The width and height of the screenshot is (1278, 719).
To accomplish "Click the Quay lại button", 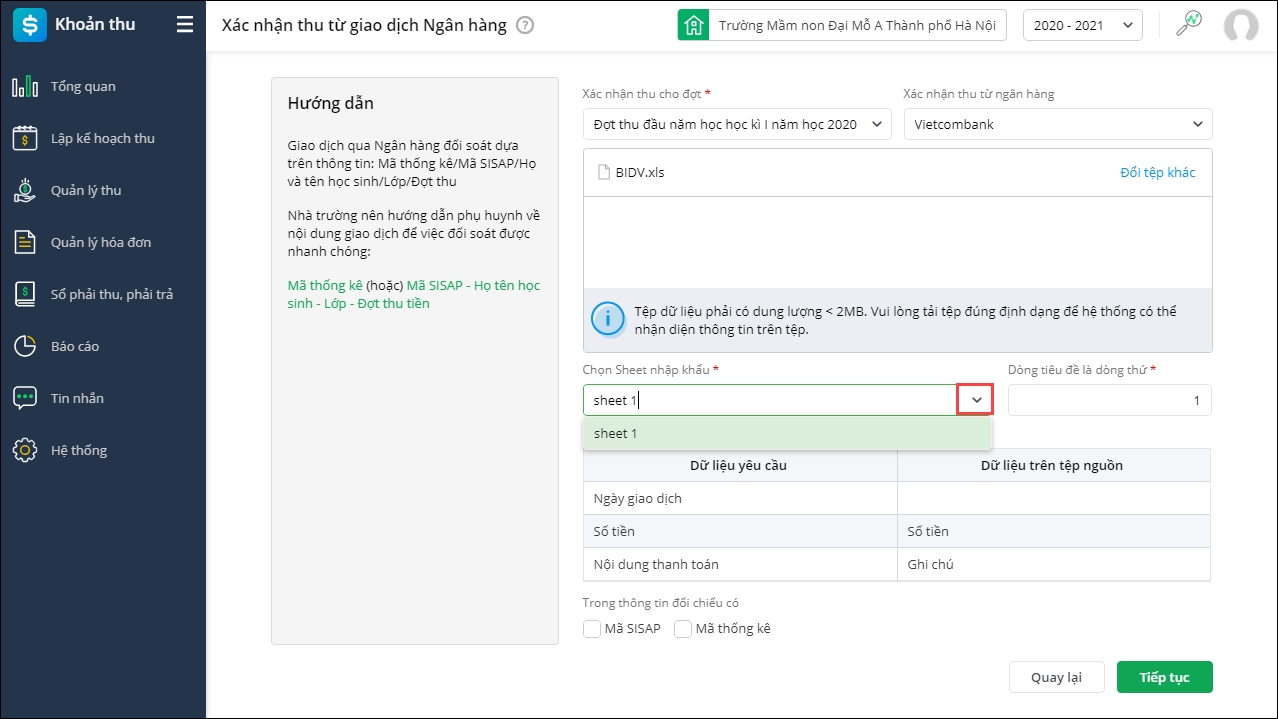I will tap(1056, 677).
